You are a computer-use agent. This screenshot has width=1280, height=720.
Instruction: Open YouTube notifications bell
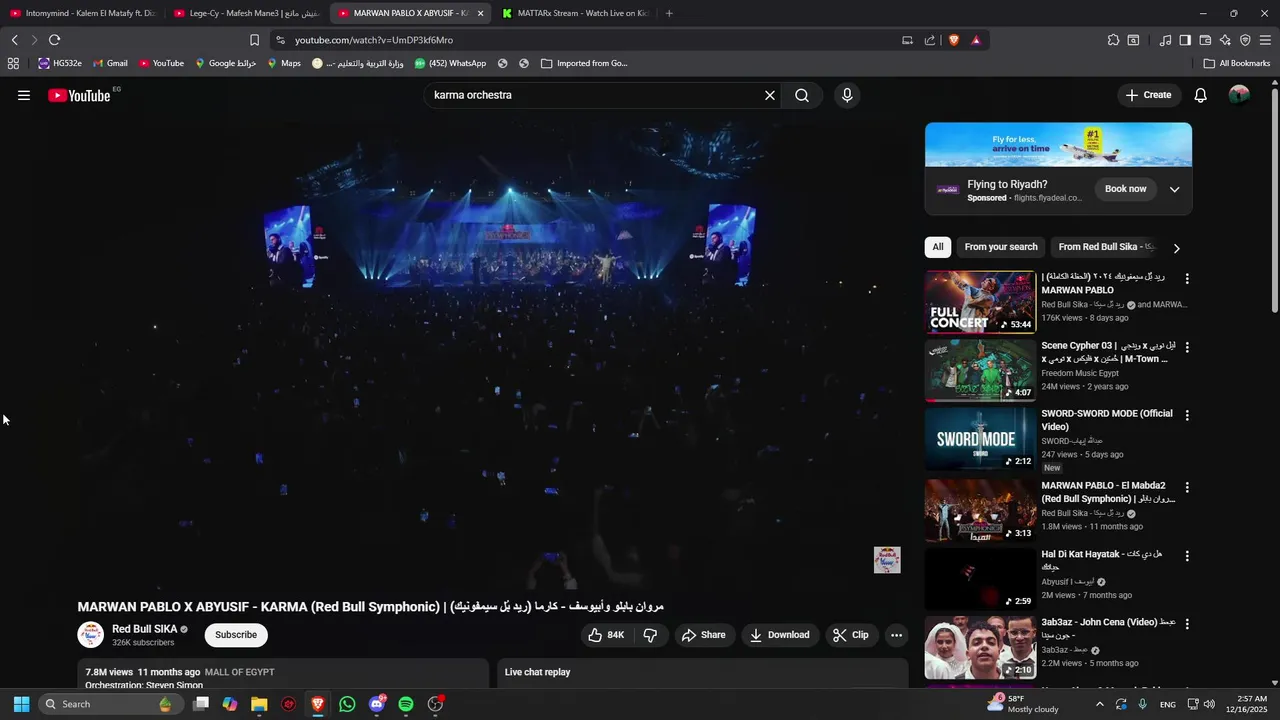point(1201,95)
